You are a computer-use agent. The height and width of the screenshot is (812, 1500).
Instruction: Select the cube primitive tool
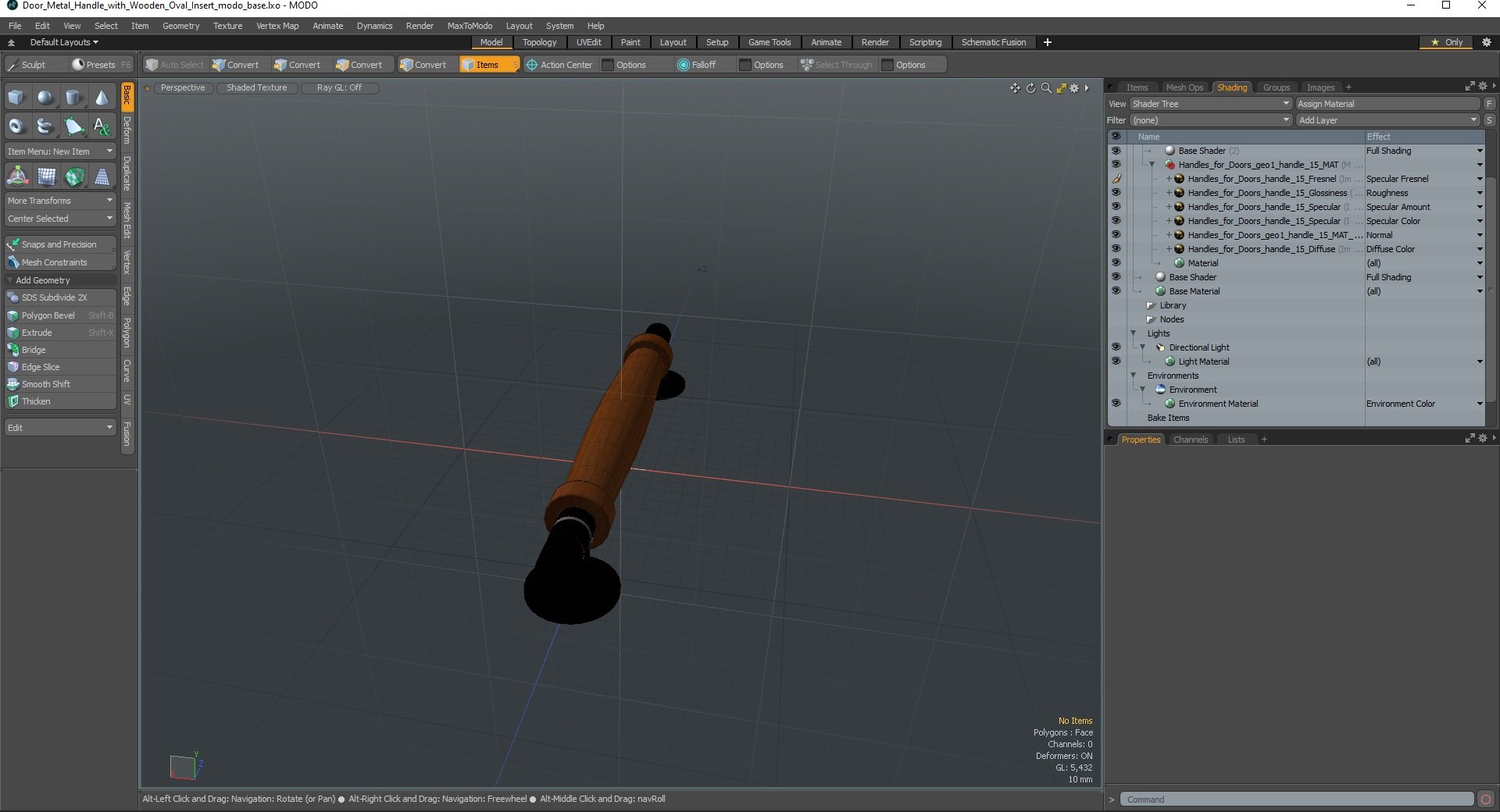pos(16,98)
